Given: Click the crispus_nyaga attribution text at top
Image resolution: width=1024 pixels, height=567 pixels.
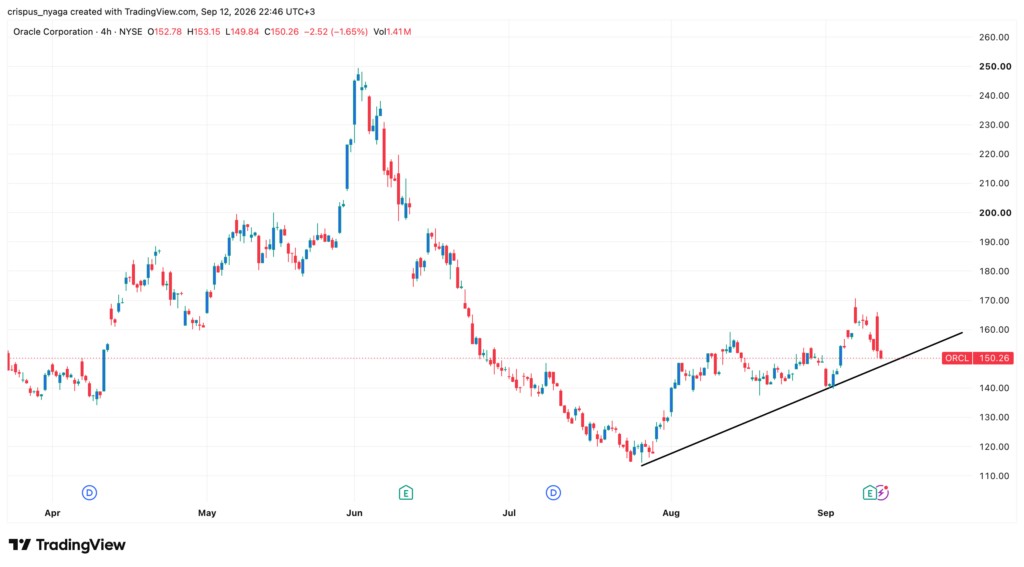Looking at the screenshot, I should click(x=161, y=12).
